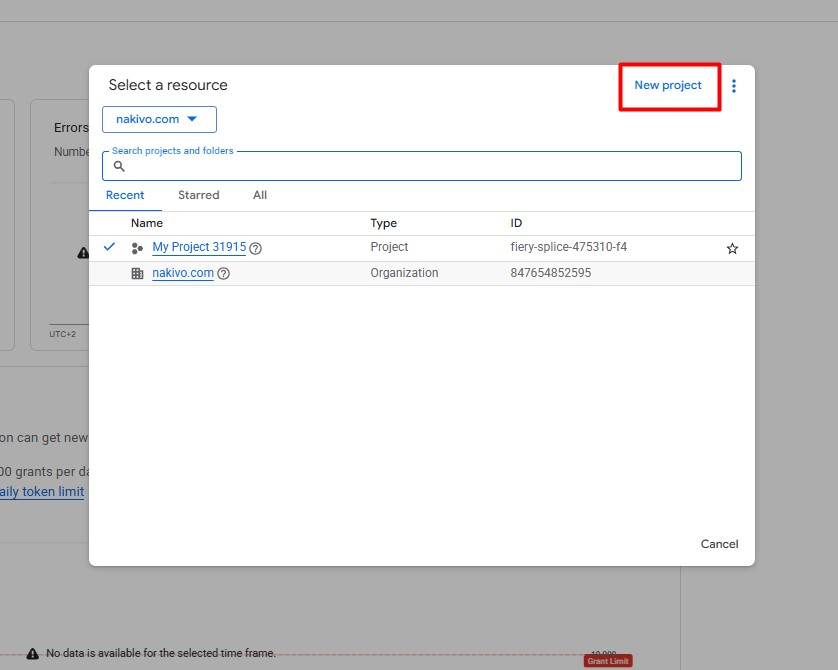Open the three-dot more options menu
Viewport: 838px width, 670px height.
(734, 86)
